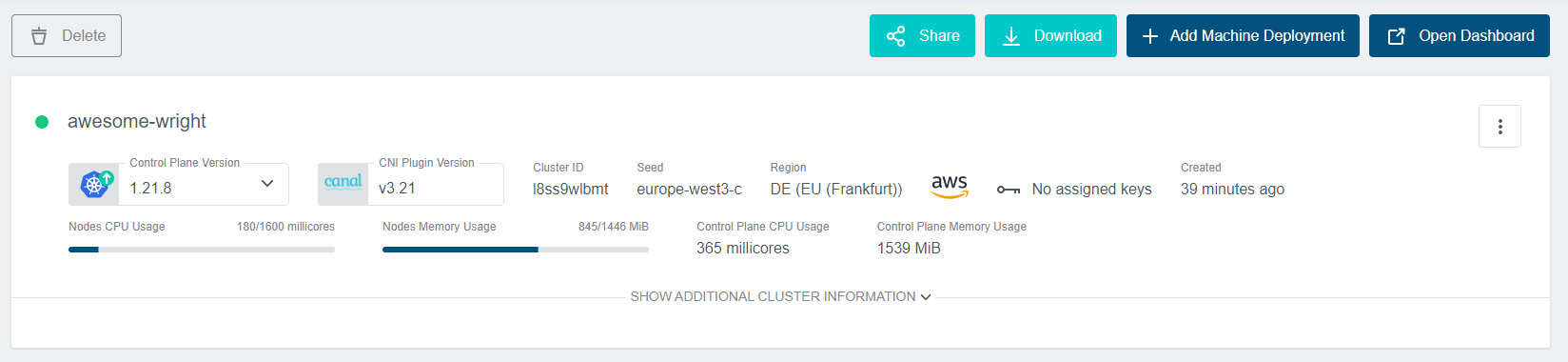
Task: Click the Nodes Memory Usage progress bar
Action: click(x=516, y=250)
